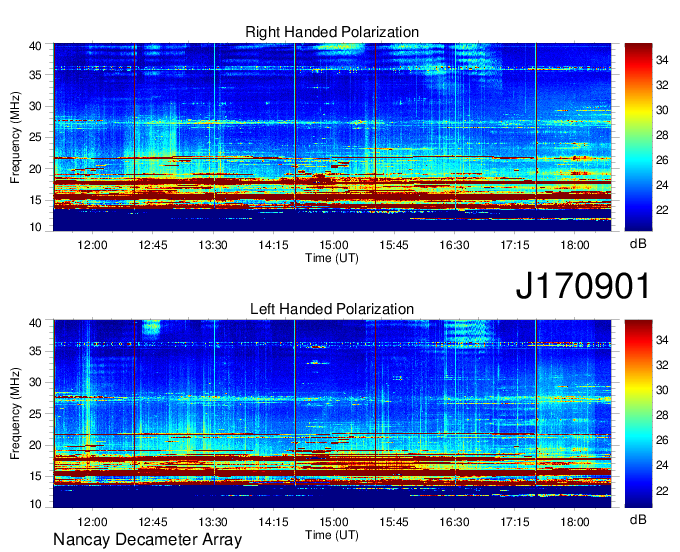The image size is (680, 552).
Task: Click the 40 MHz tick of Right Handed plot
Action: [36, 46]
